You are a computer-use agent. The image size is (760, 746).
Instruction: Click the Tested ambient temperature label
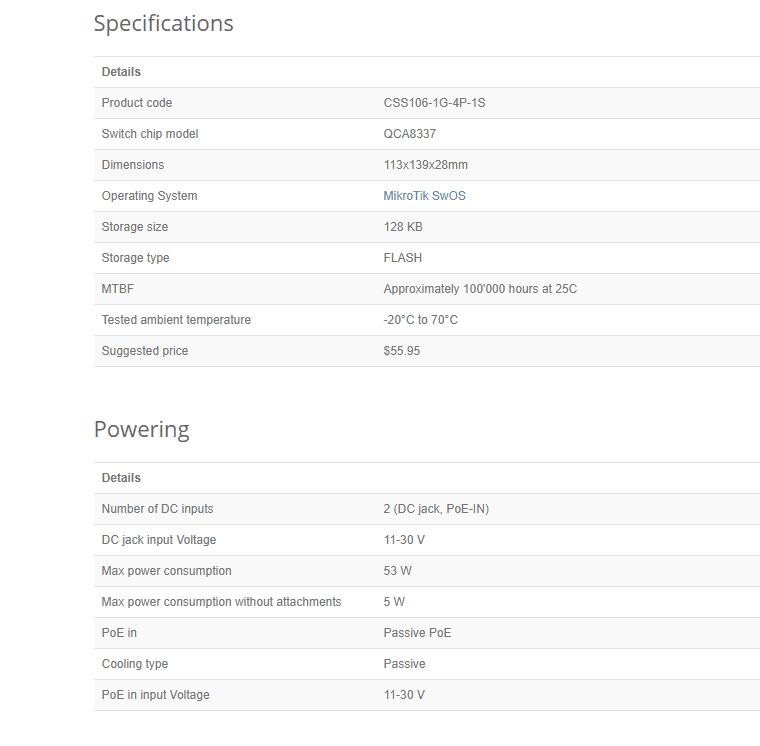coord(176,320)
